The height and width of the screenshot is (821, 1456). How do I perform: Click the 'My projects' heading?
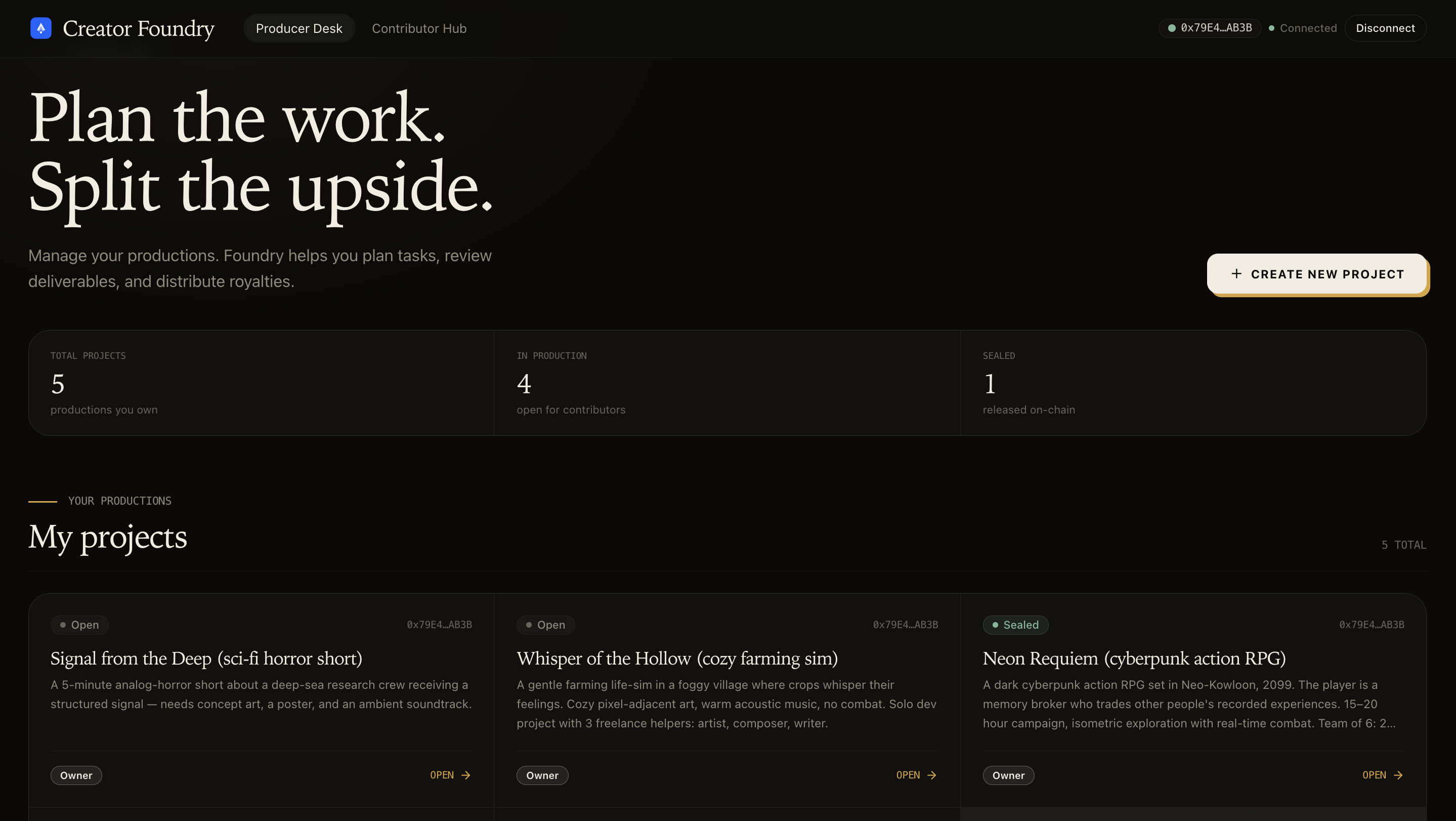[107, 537]
